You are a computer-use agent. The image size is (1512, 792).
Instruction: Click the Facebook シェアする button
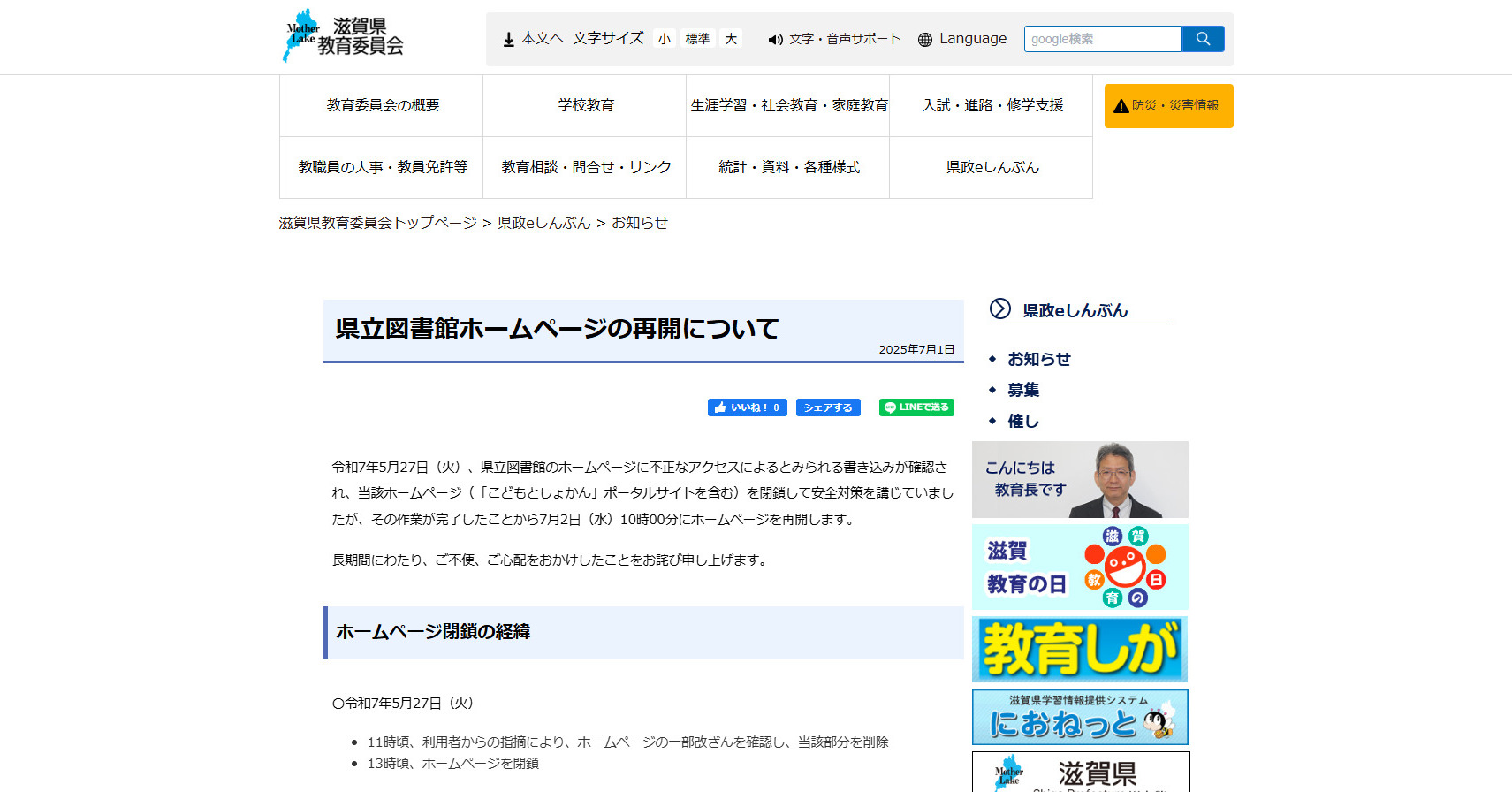click(828, 407)
